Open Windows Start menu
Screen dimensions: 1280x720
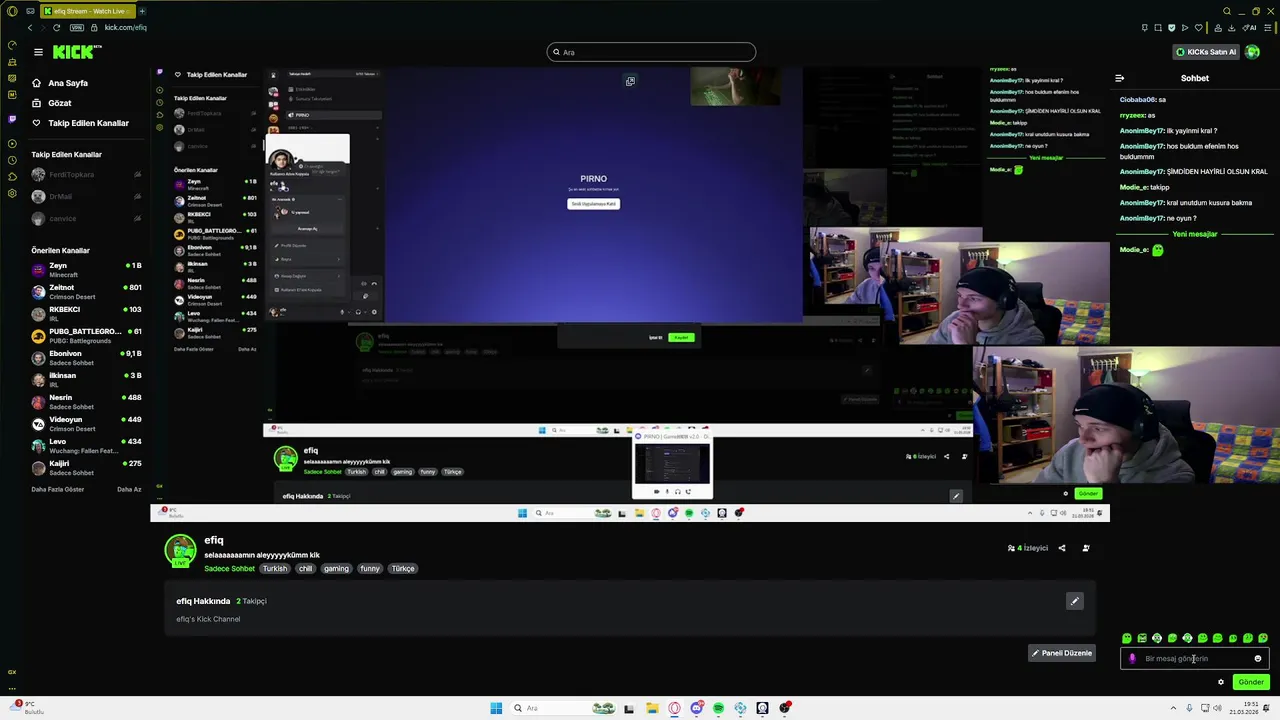point(496,708)
